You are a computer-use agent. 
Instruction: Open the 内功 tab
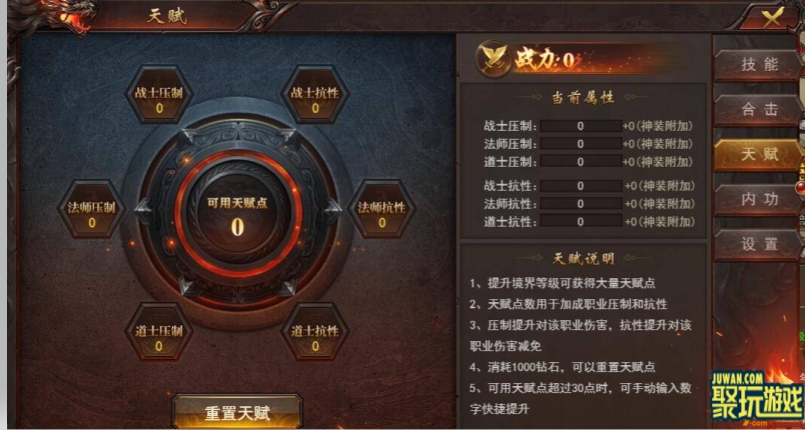coord(759,199)
